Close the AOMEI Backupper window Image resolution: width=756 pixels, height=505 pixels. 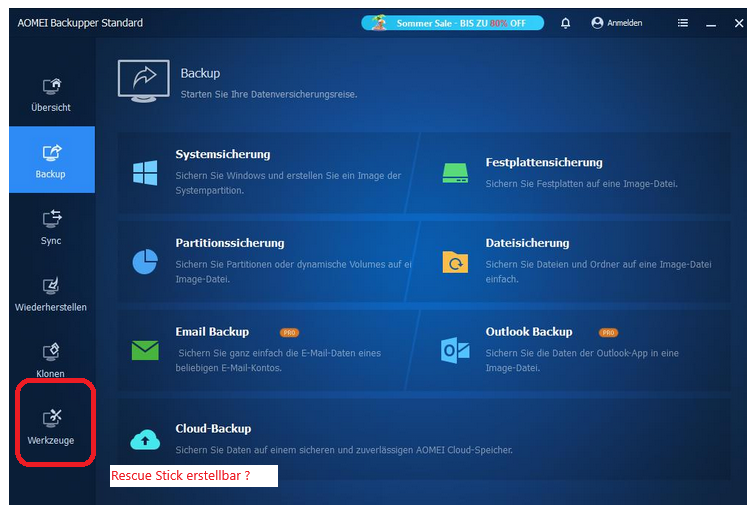point(739,23)
